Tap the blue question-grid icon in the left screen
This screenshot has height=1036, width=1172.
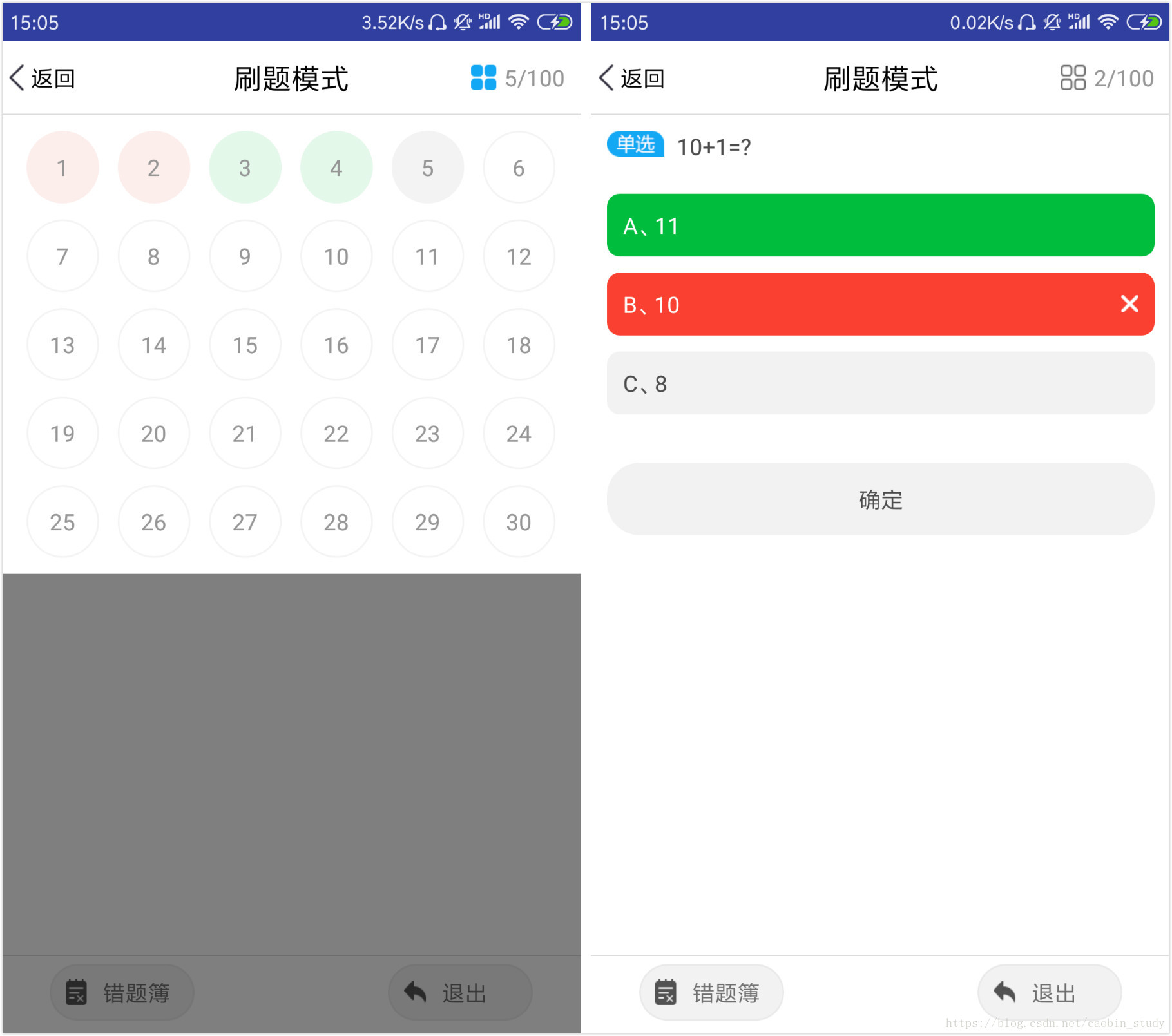click(x=483, y=78)
